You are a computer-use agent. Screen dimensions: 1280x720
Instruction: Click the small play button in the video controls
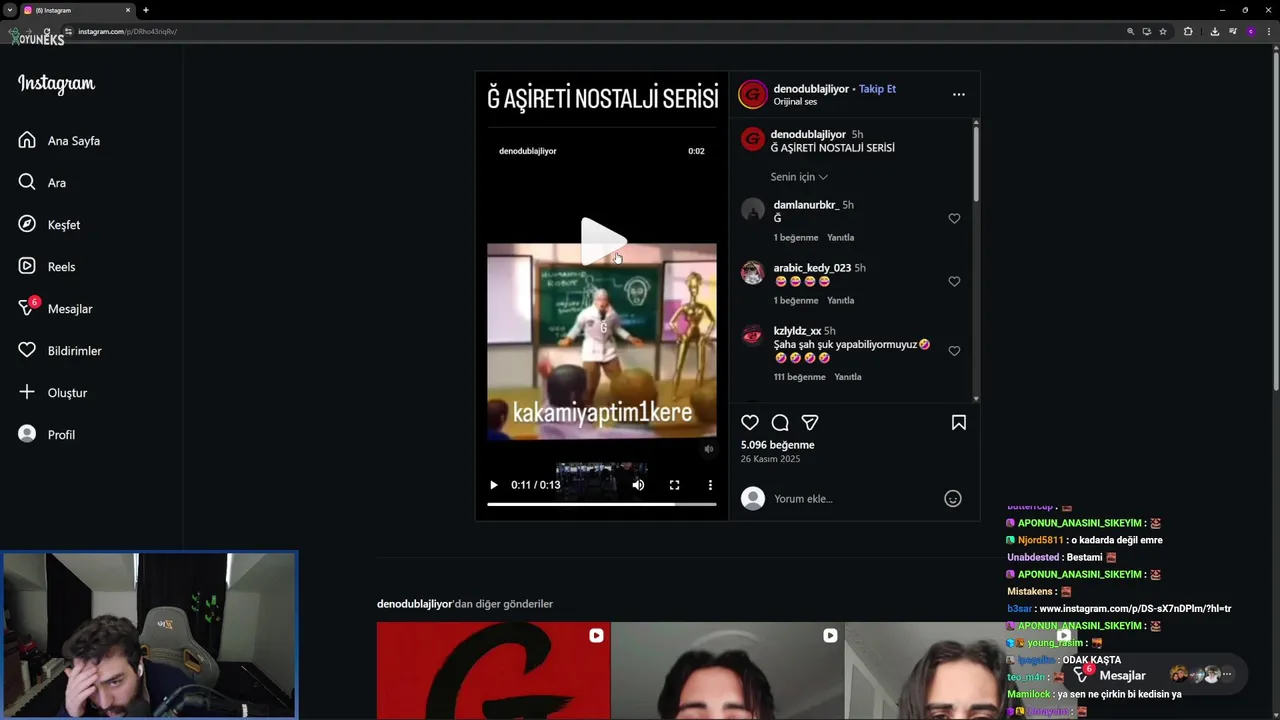point(493,485)
